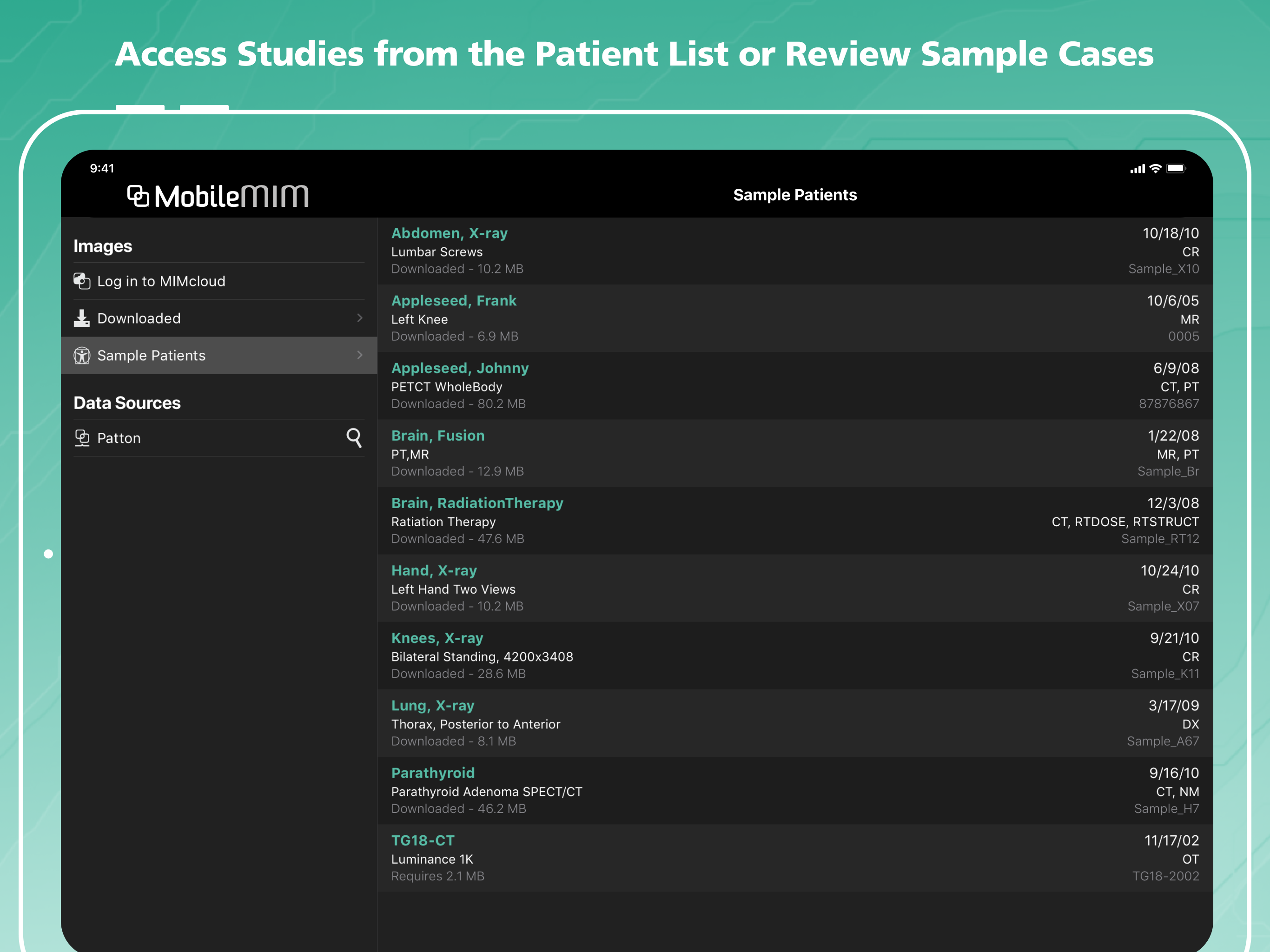The image size is (1270, 952).
Task: Click the Patton data source icon
Action: pos(81,438)
